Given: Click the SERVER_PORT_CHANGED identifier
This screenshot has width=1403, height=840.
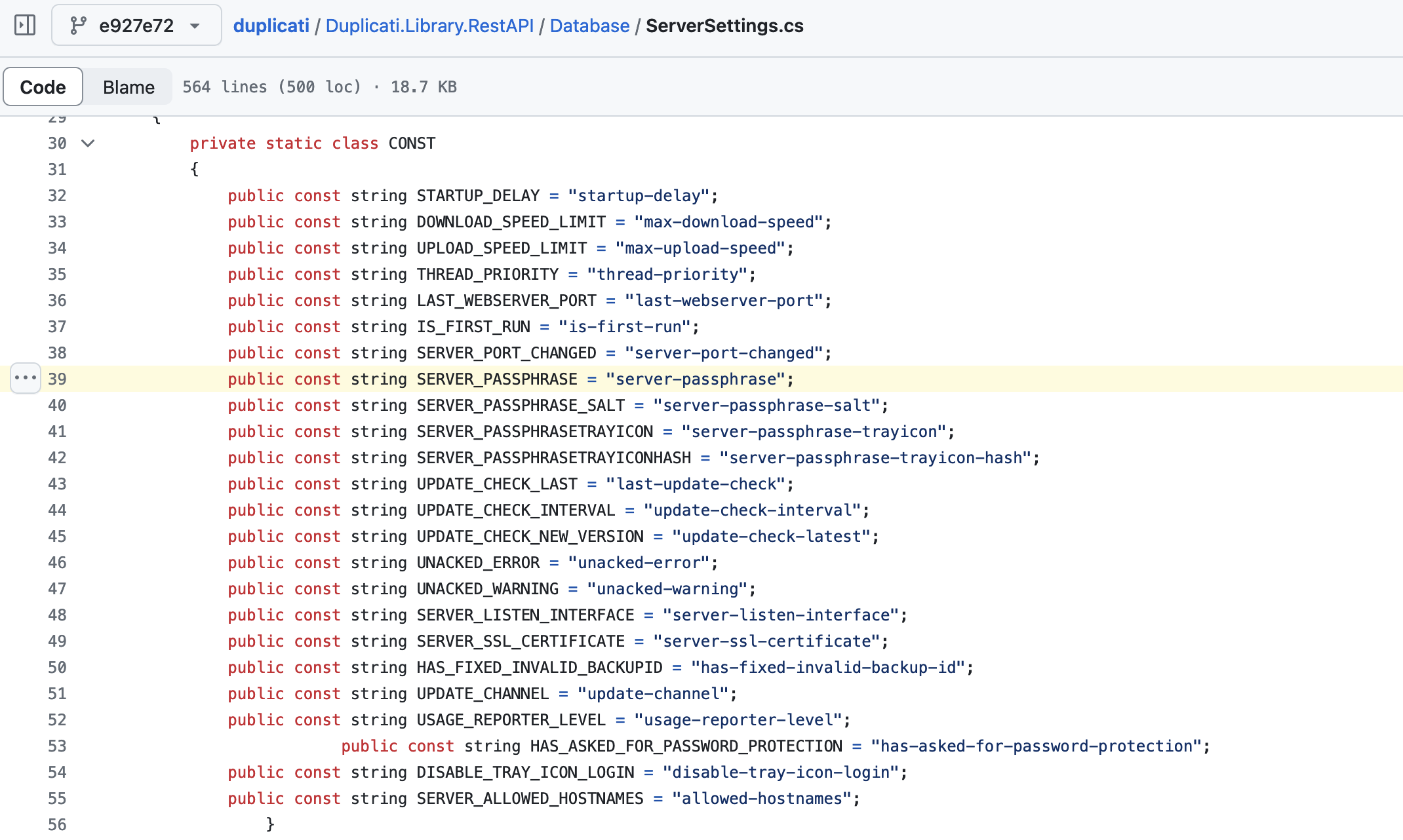Looking at the screenshot, I should (x=507, y=353).
